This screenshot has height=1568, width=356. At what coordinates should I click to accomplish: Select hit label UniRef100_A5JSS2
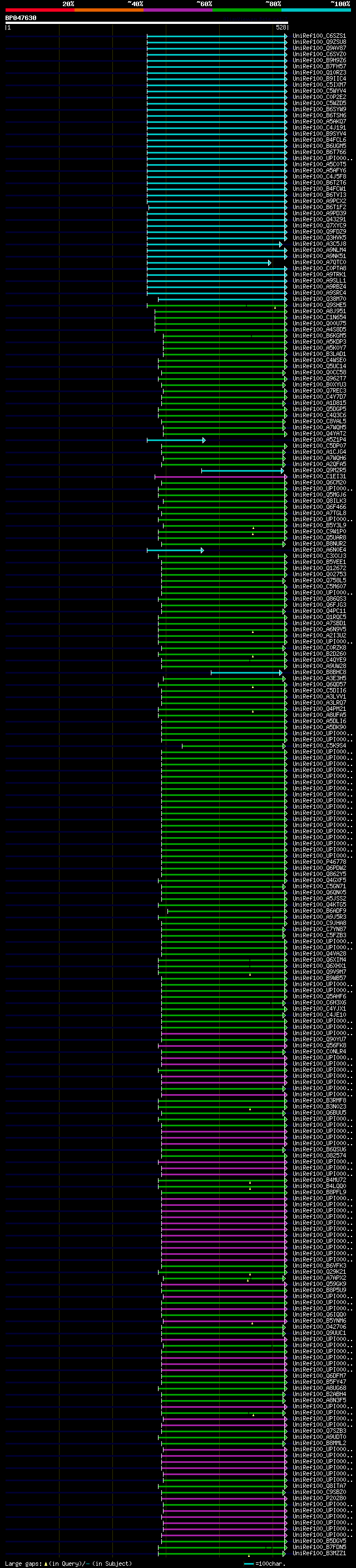(x=319, y=898)
